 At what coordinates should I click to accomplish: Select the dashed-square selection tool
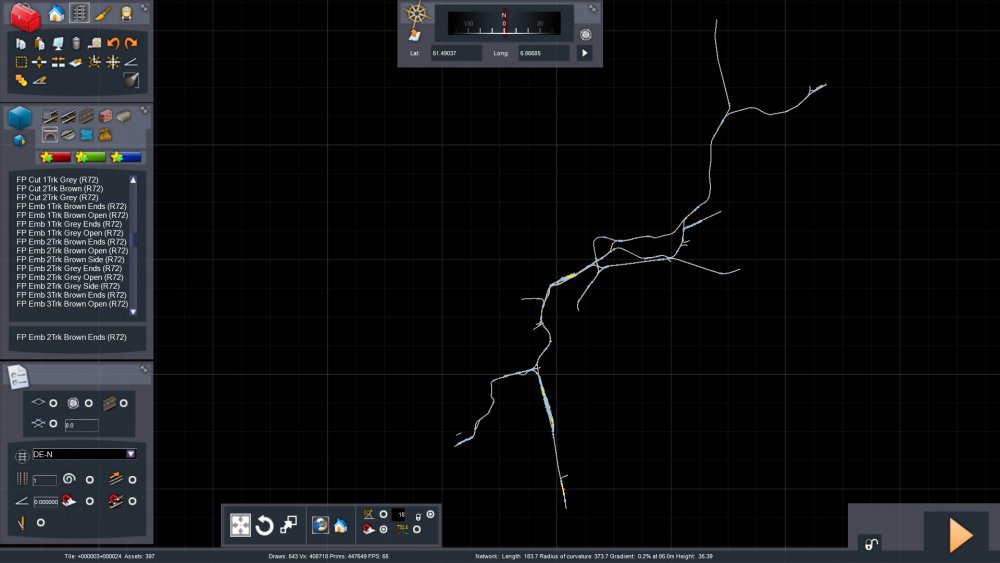[21, 62]
